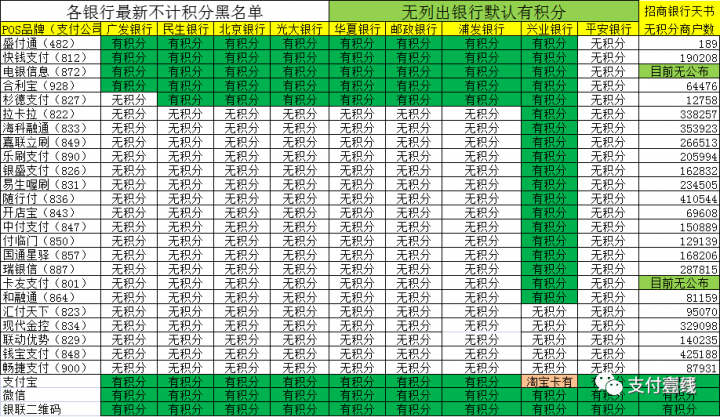Select 兴业银行 无积分 cell in 汇付天下 row
Image resolution: width=720 pixels, height=417 pixels.
[549, 312]
